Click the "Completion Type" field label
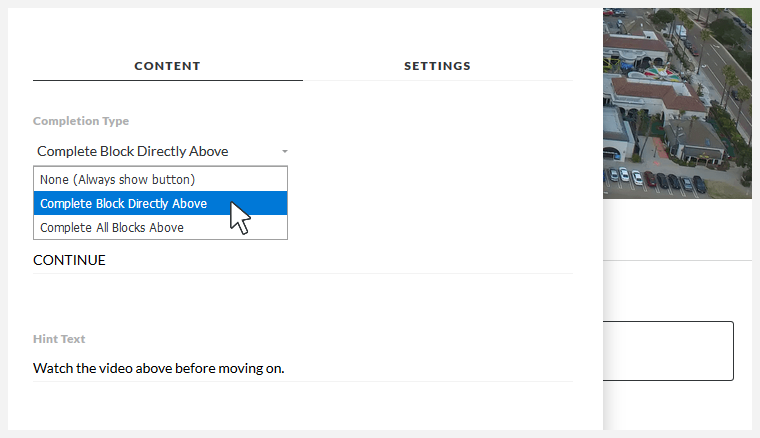 tap(81, 121)
